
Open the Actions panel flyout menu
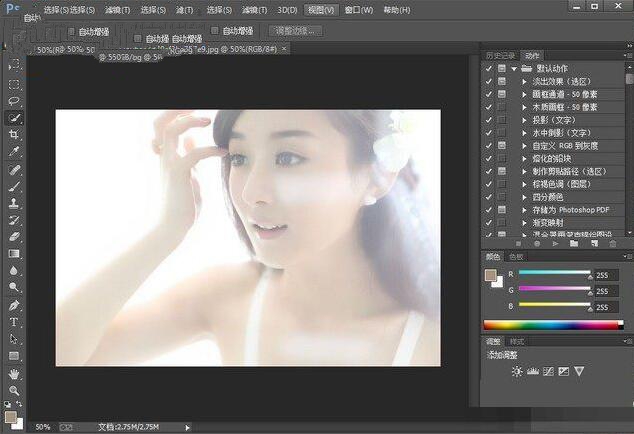point(629,55)
